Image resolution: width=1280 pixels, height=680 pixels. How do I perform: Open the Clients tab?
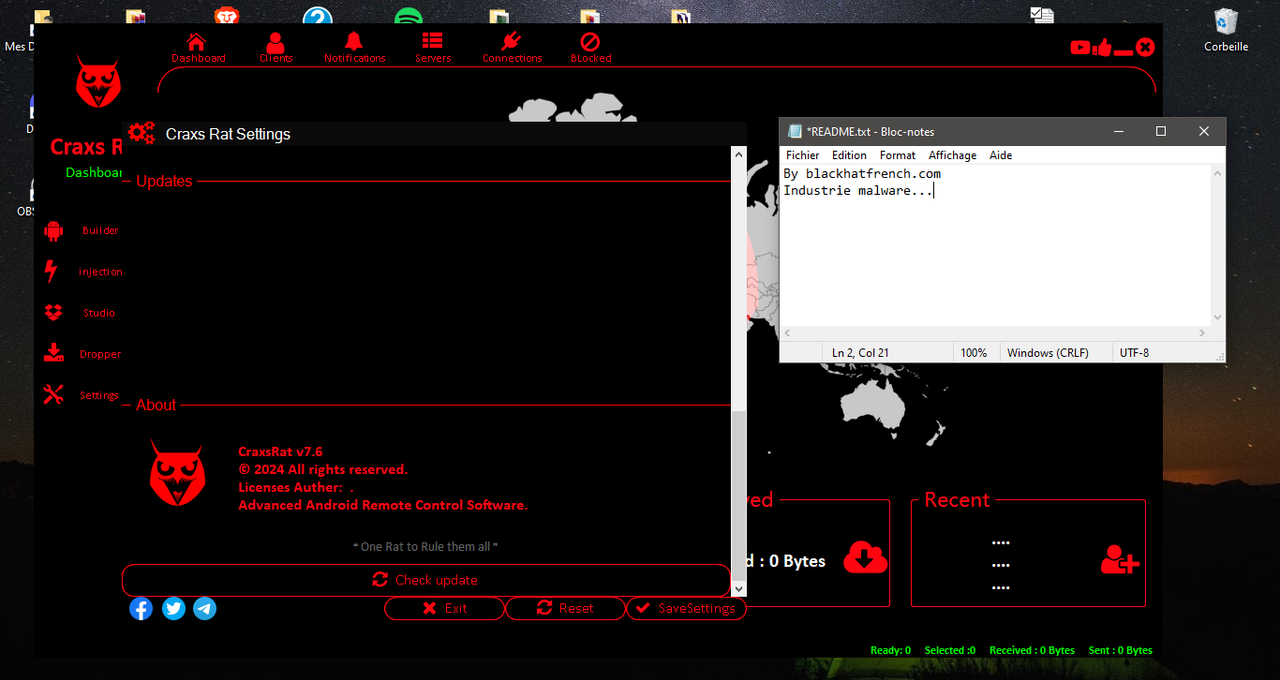(x=276, y=48)
